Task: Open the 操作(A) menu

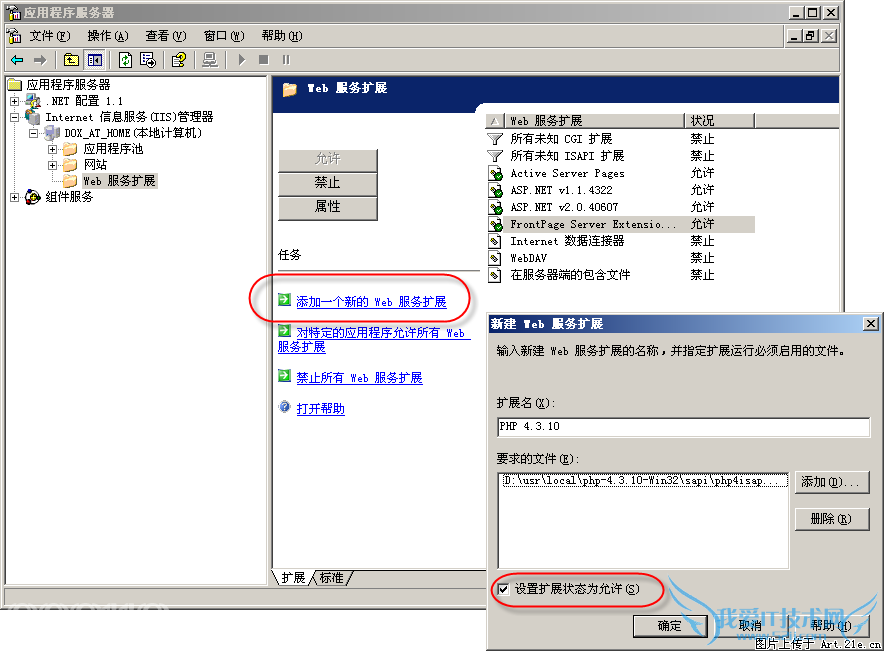Action: (108, 36)
